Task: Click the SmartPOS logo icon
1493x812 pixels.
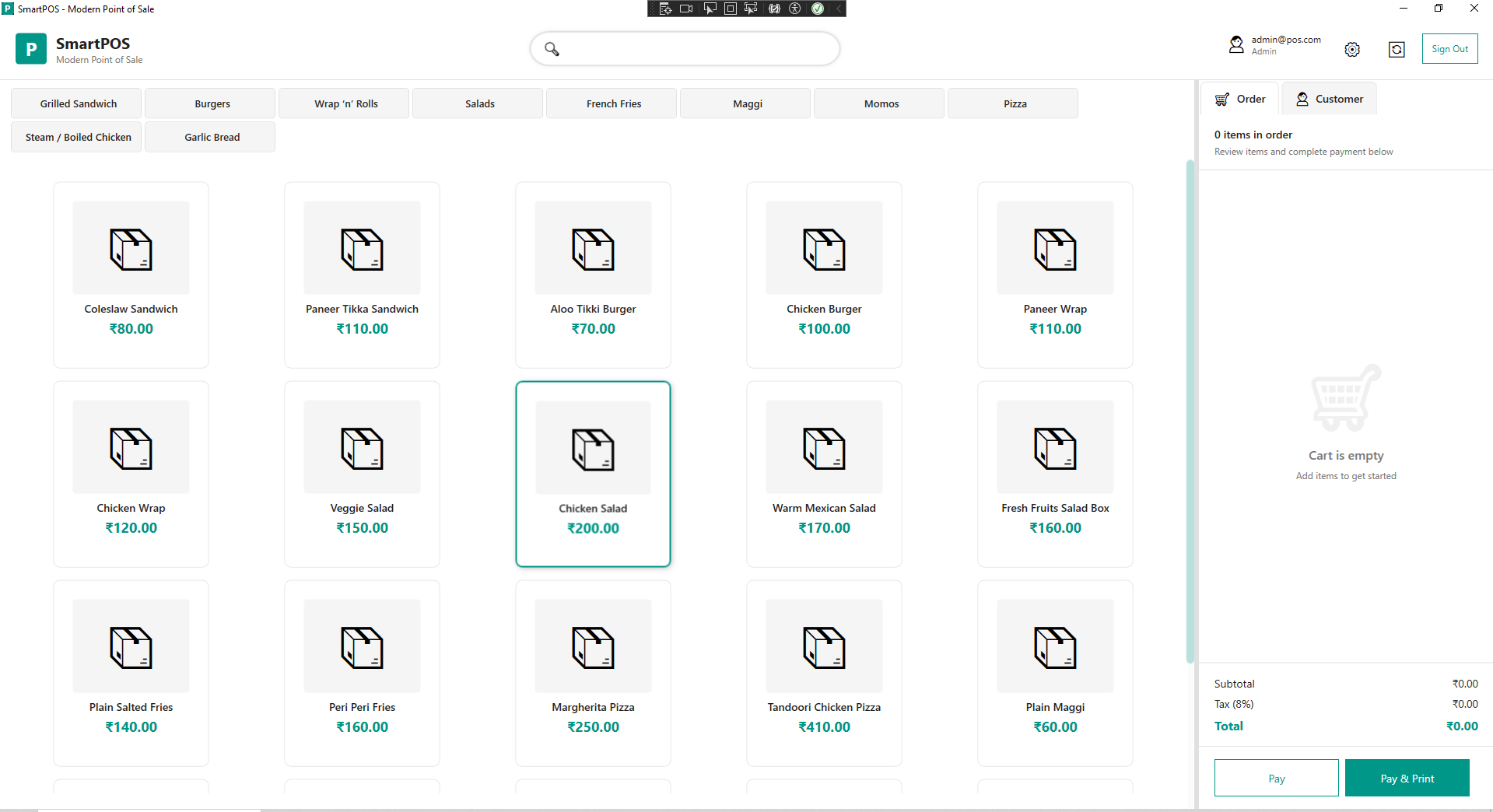Action: coord(31,49)
